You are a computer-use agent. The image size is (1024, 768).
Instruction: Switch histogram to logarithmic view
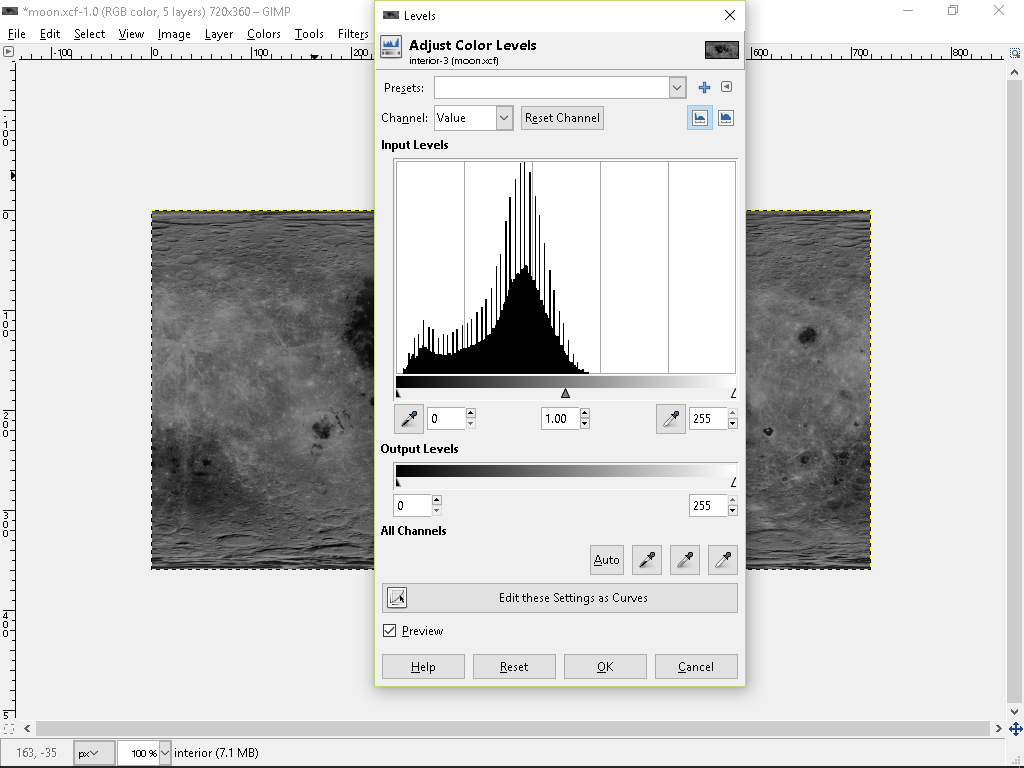click(x=726, y=117)
